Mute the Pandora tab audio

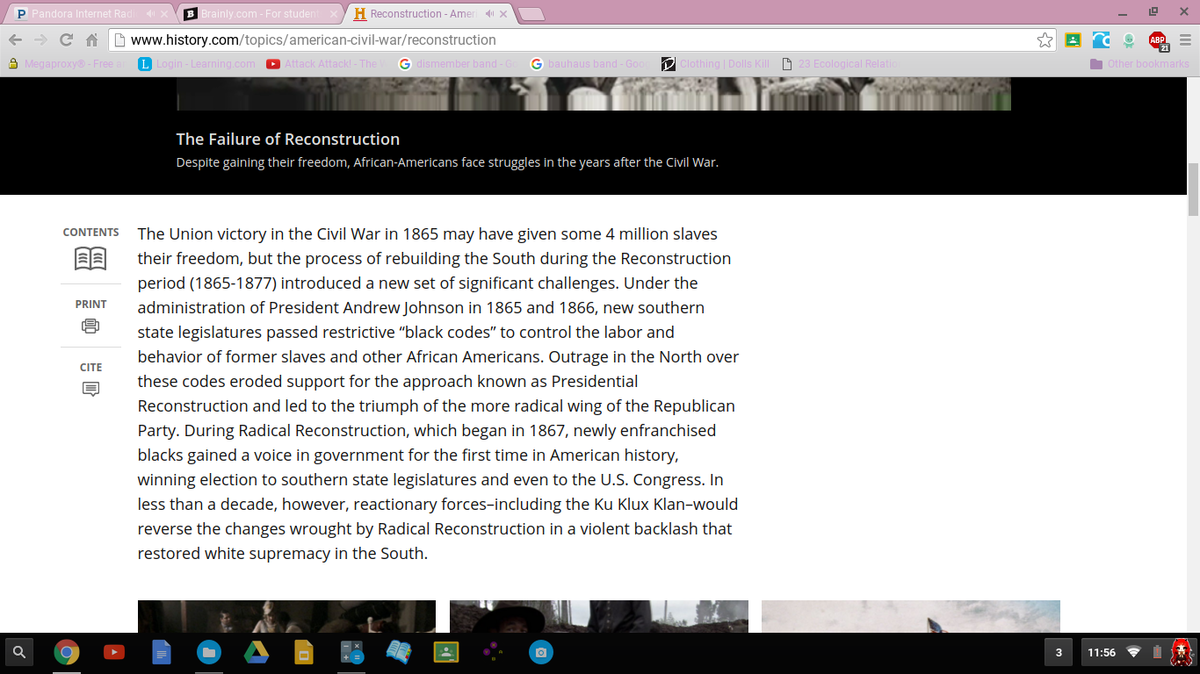pyautogui.click(x=148, y=14)
